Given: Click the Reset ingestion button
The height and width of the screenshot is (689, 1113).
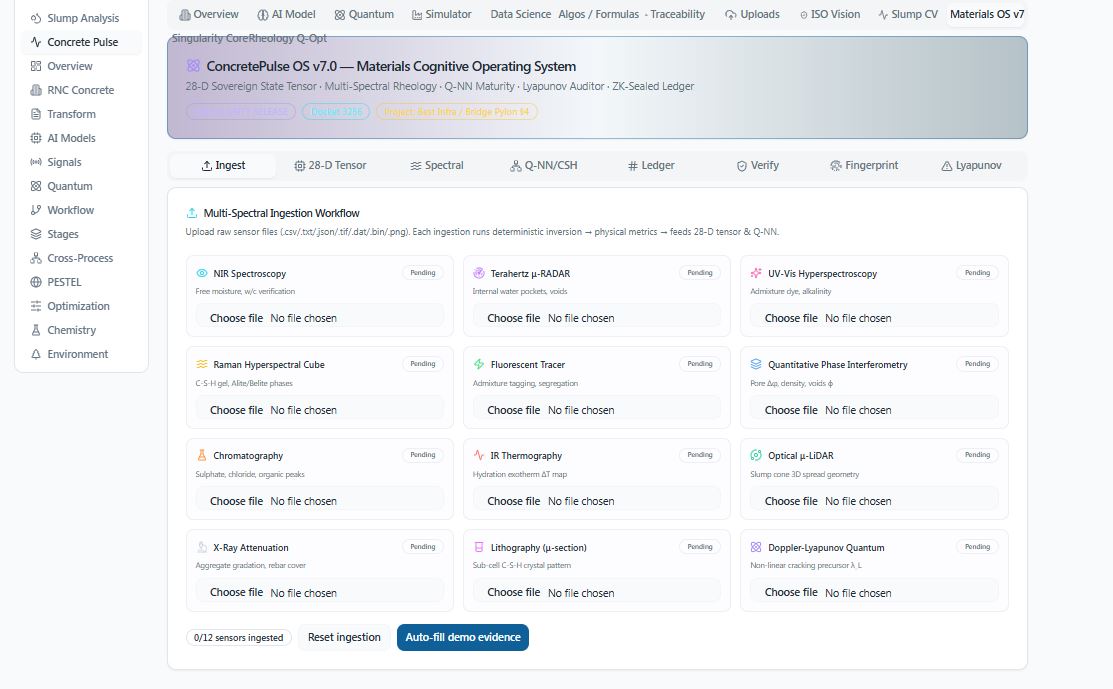Looking at the screenshot, I should coord(344,637).
